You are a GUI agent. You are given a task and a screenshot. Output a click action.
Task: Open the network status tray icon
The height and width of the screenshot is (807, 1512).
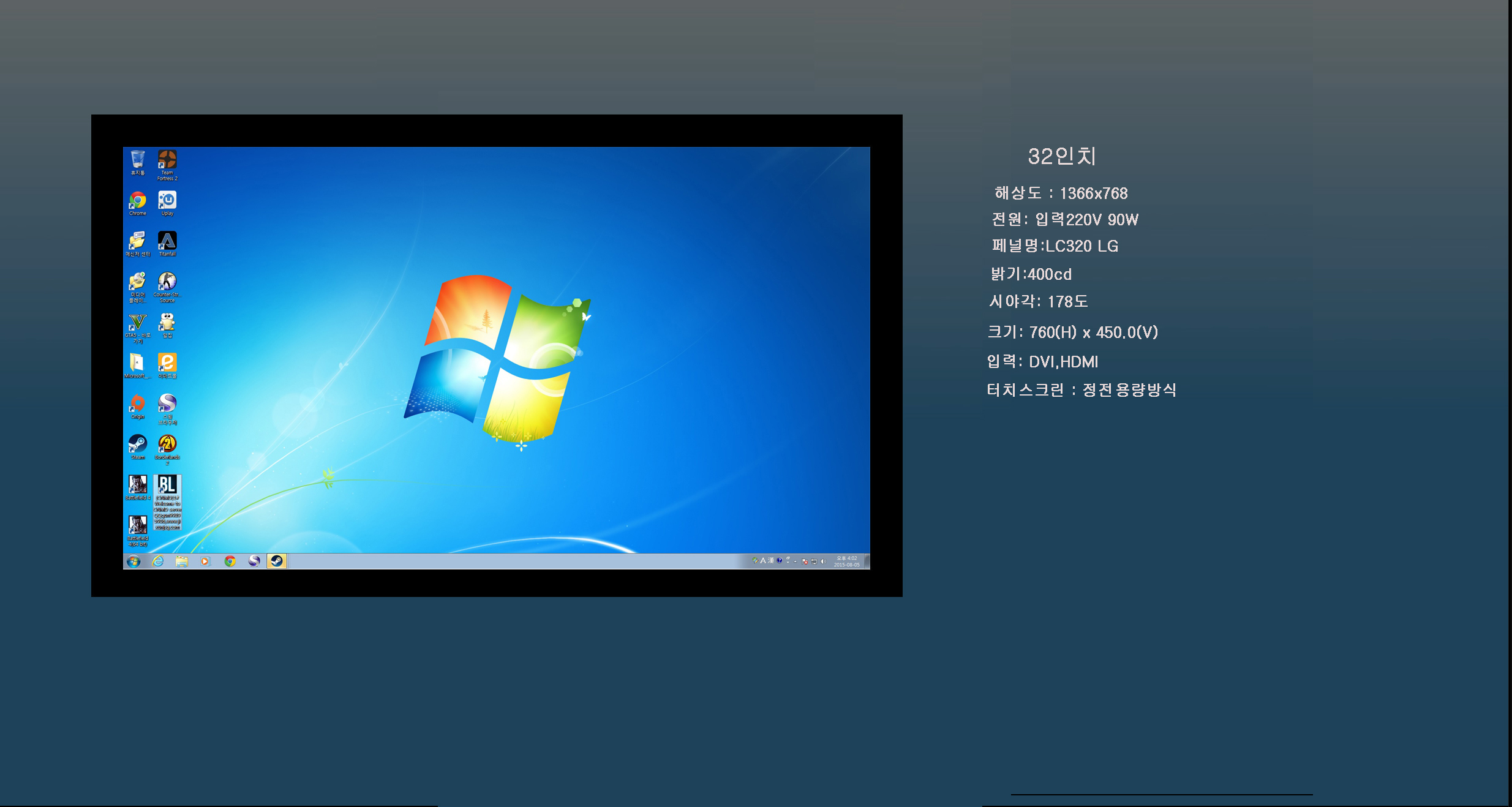coord(814,561)
